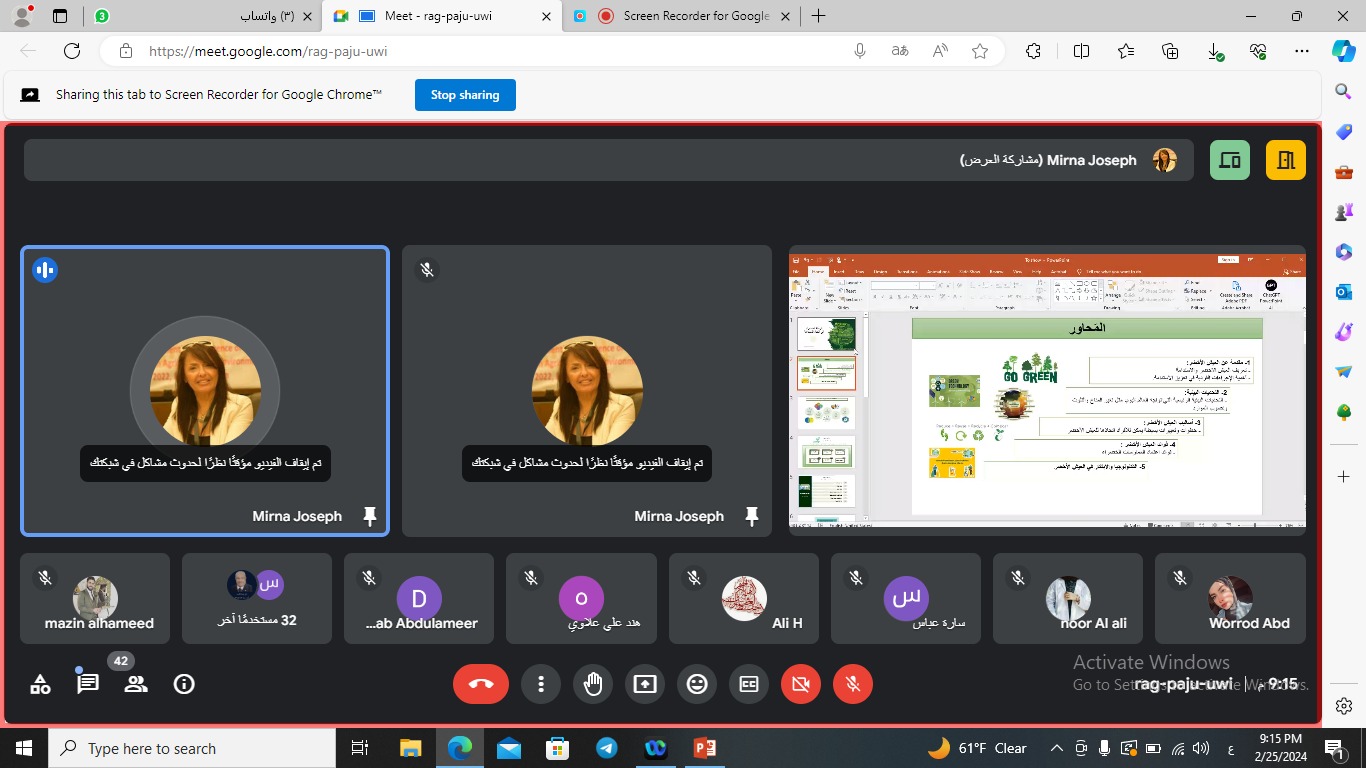The width and height of the screenshot is (1366, 768).
Task: Toggle the microphone mute button
Action: coord(853,684)
